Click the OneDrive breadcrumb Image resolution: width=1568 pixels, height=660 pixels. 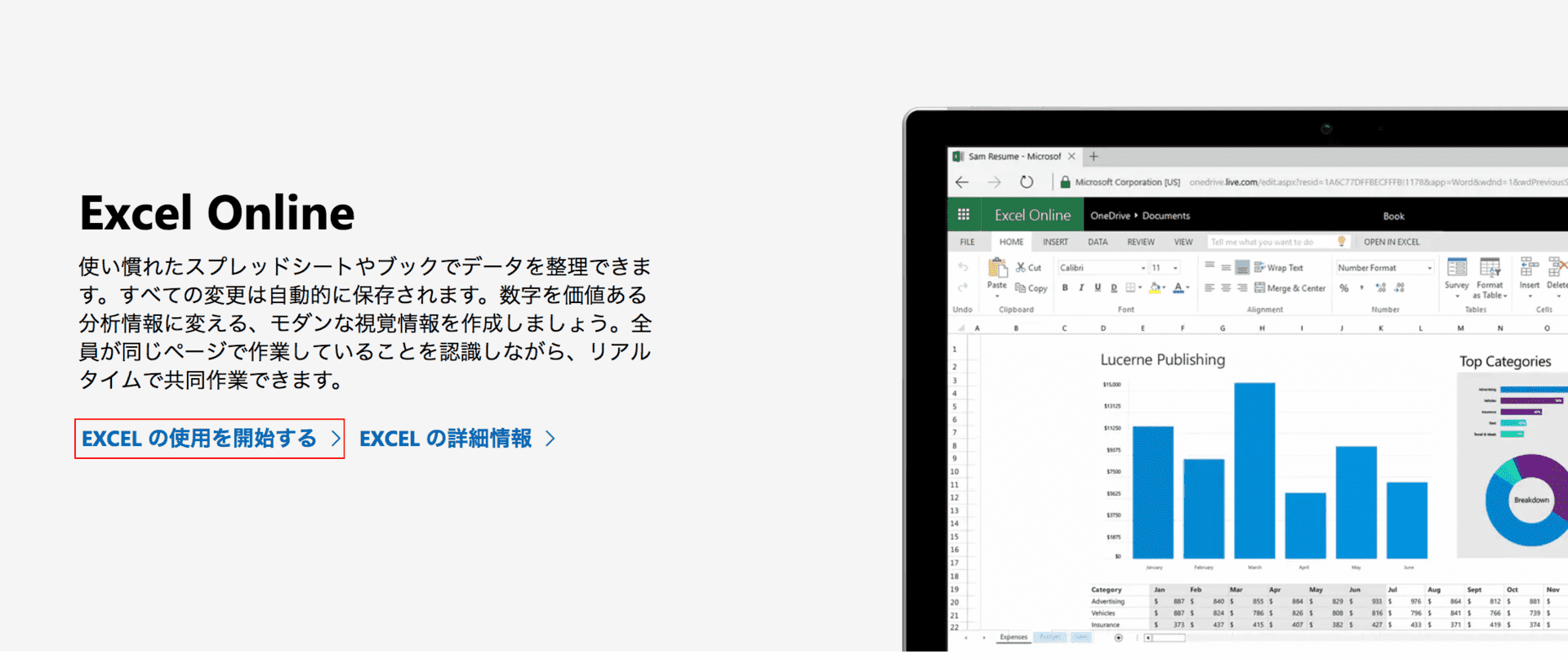click(1110, 216)
